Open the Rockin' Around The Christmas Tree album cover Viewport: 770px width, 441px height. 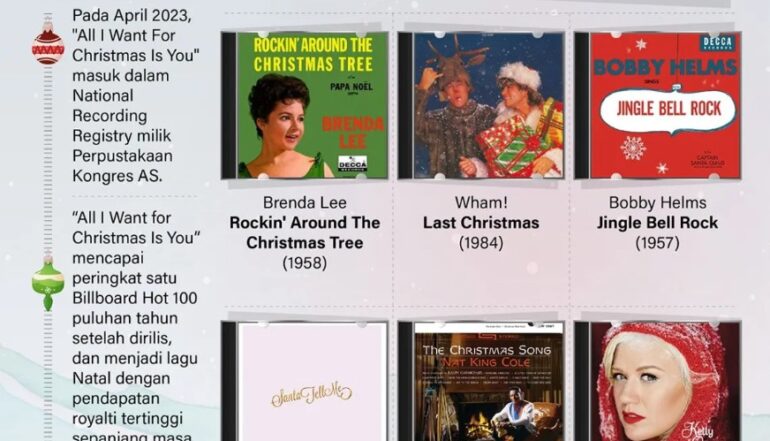pyautogui.click(x=305, y=105)
